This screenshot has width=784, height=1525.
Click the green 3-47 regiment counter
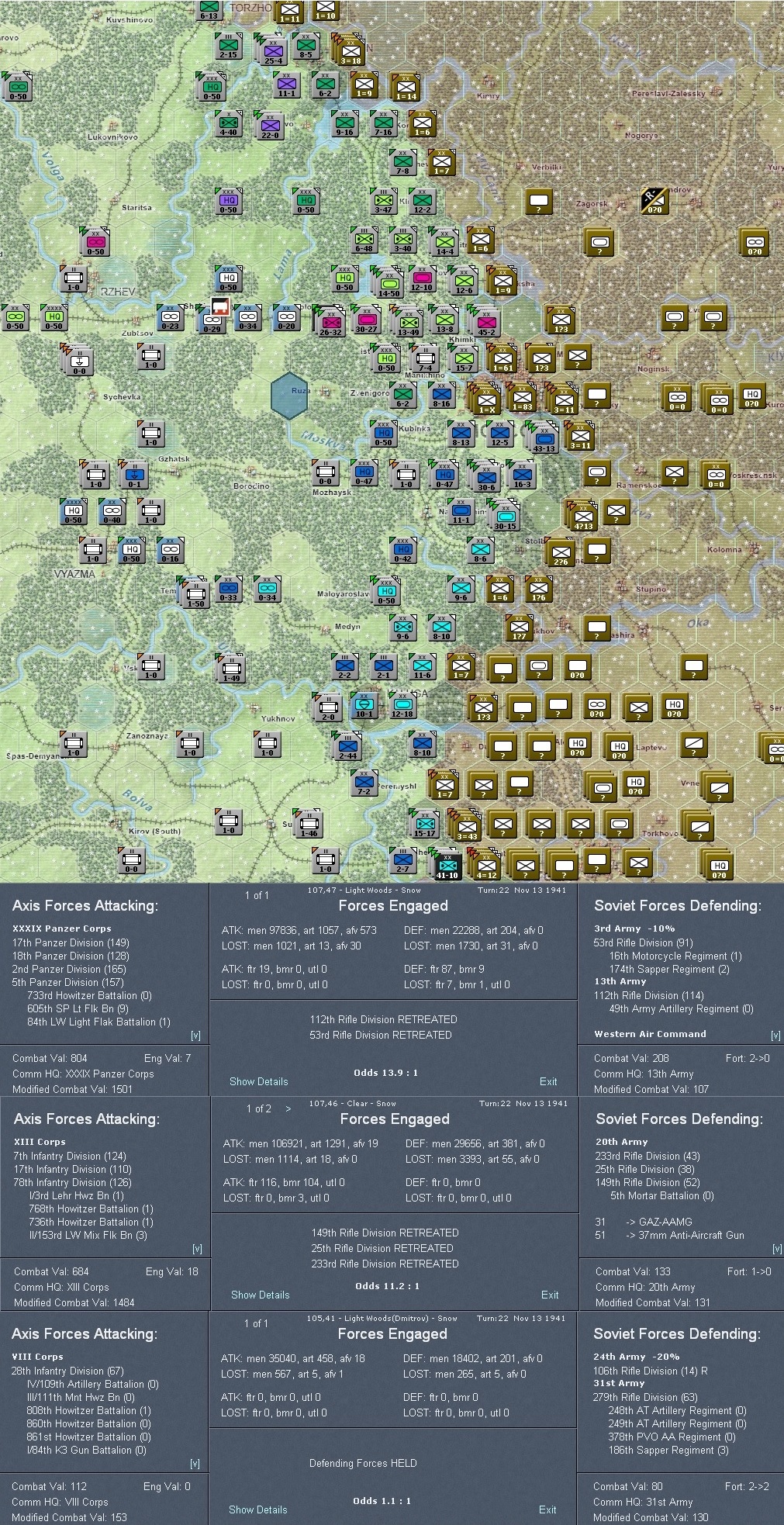coord(383,199)
